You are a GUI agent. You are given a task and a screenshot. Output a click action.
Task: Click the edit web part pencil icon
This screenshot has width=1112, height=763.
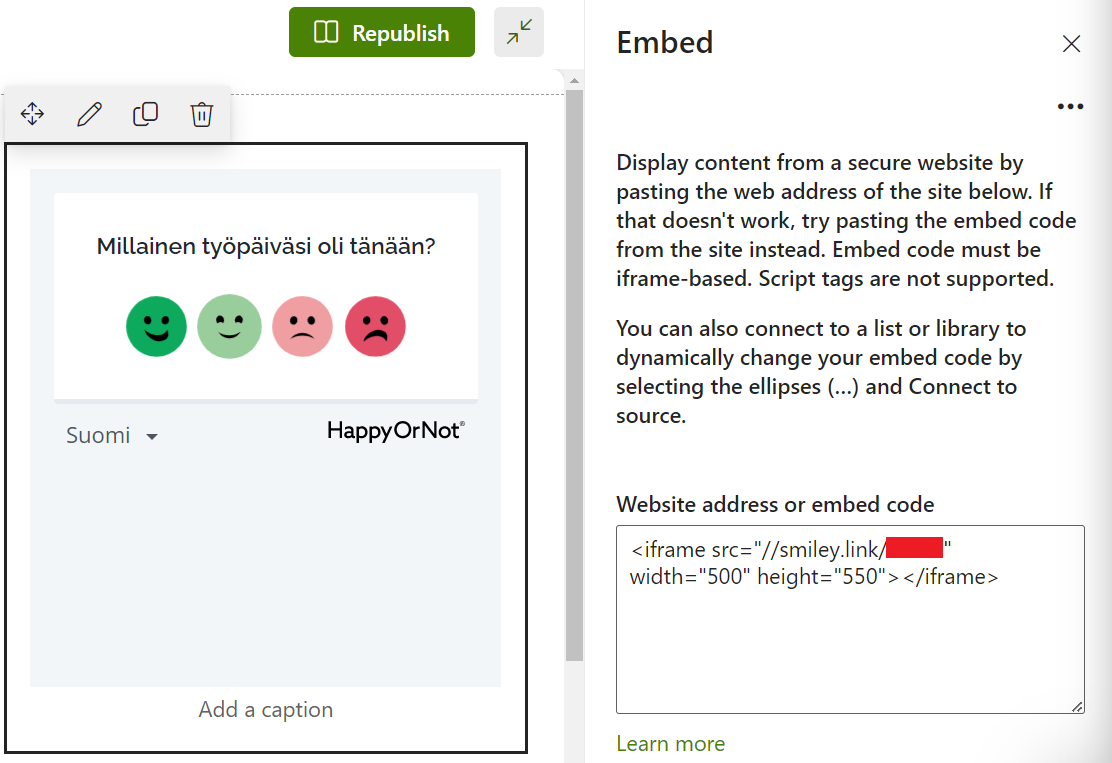[89, 114]
